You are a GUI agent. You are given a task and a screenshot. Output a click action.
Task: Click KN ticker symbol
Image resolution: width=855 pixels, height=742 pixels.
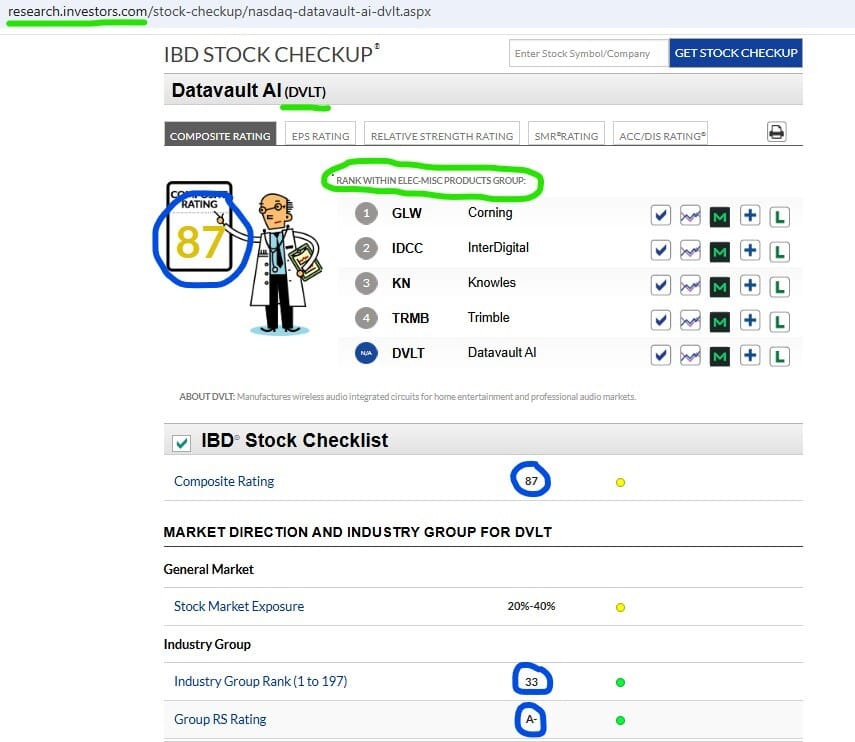(401, 283)
